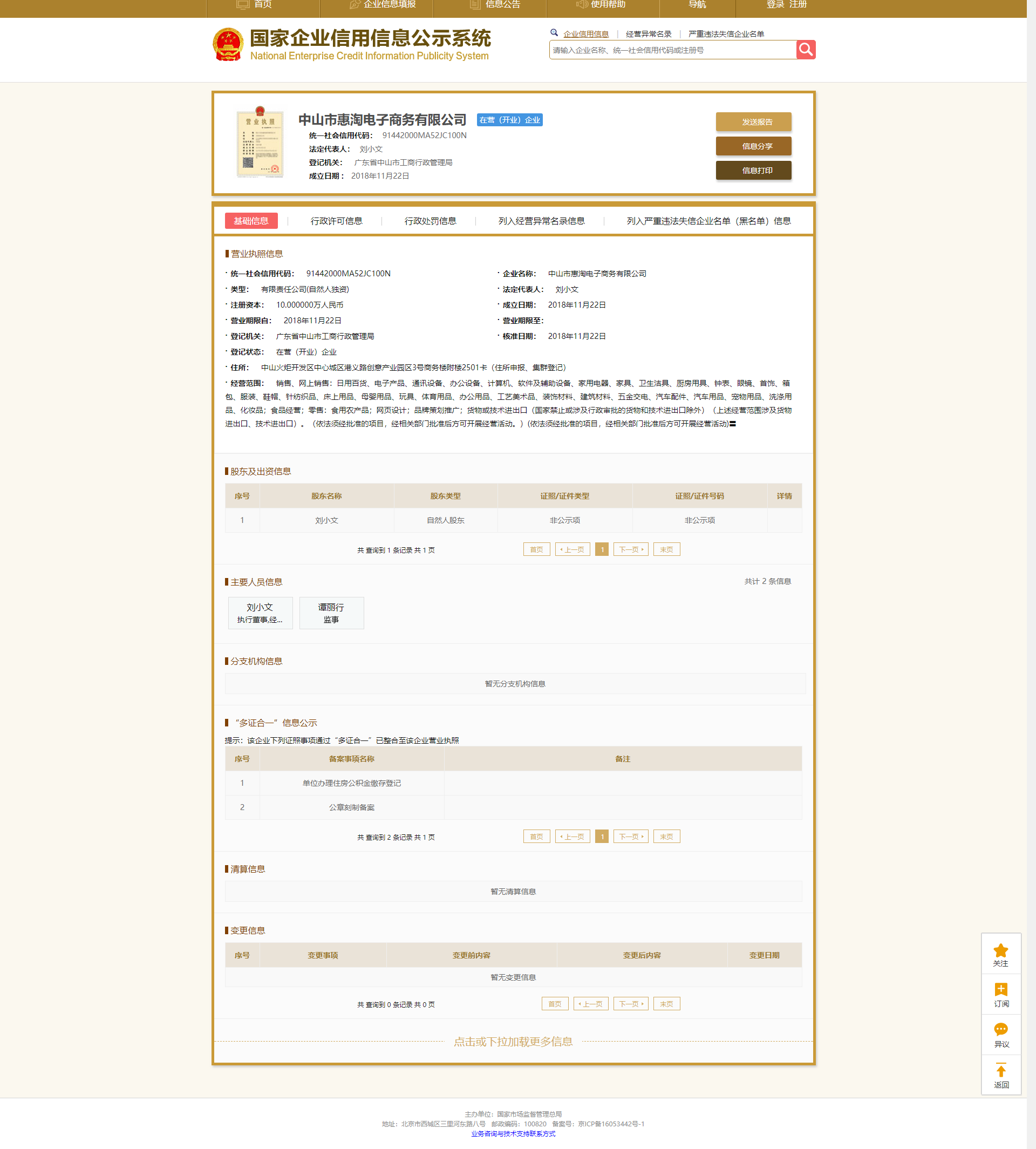Image resolution: width=1036 pixels, height=1149 pixels.
Task: Click 下一页 in 多证合一 pagination
Action: click(631, 837)
